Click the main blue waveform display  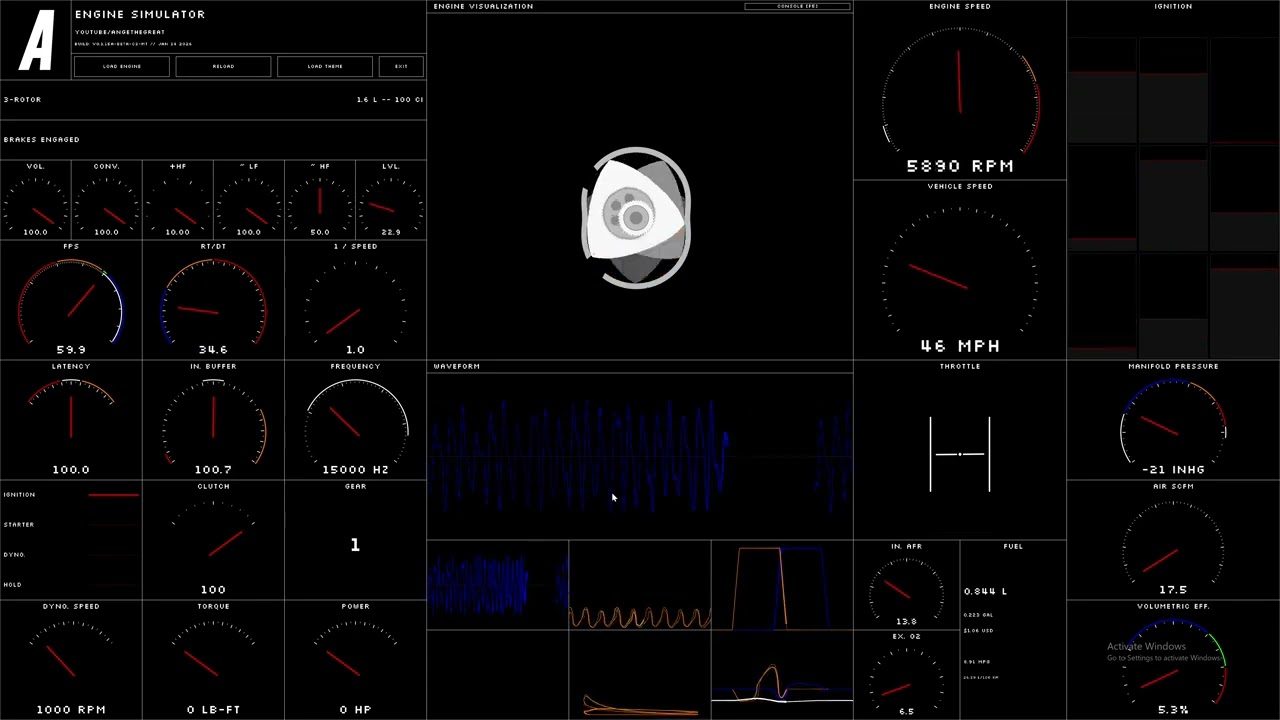[640, 455]
